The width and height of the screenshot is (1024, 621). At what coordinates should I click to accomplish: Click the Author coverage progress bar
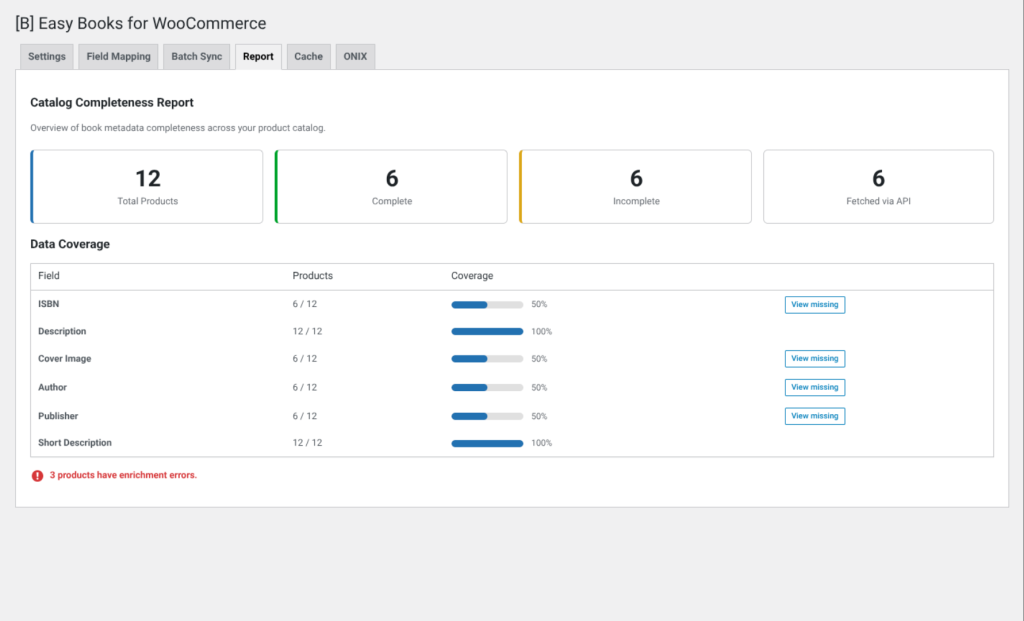(487, 388)
